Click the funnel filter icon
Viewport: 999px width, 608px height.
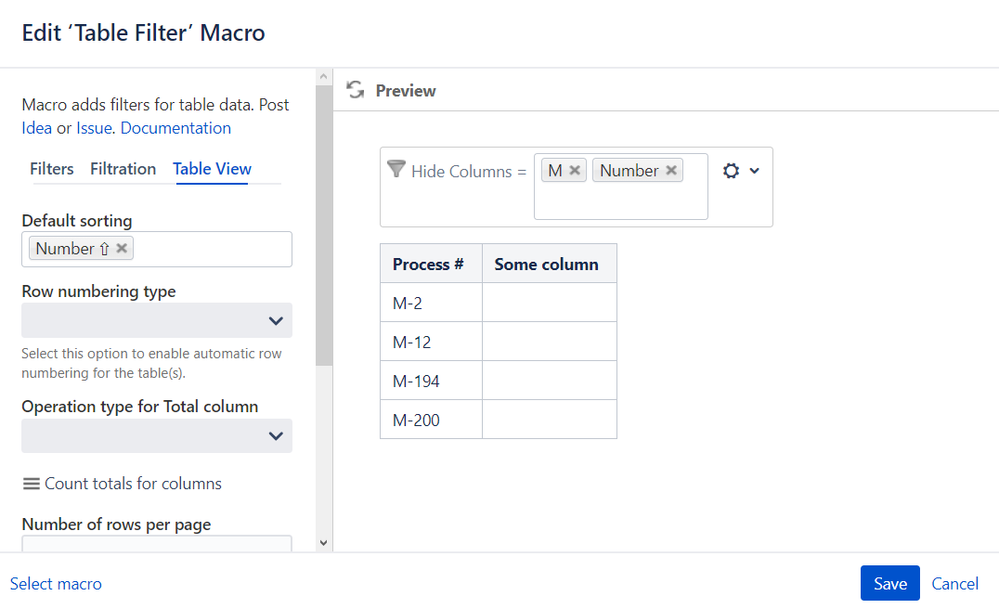click(x=396, y=169)
